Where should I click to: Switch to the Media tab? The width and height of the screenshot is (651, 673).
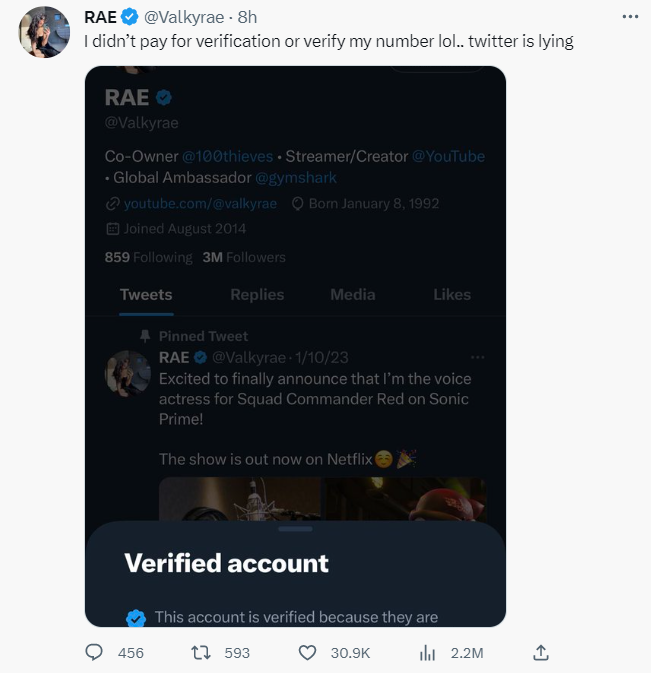click(x=353, y=295)
